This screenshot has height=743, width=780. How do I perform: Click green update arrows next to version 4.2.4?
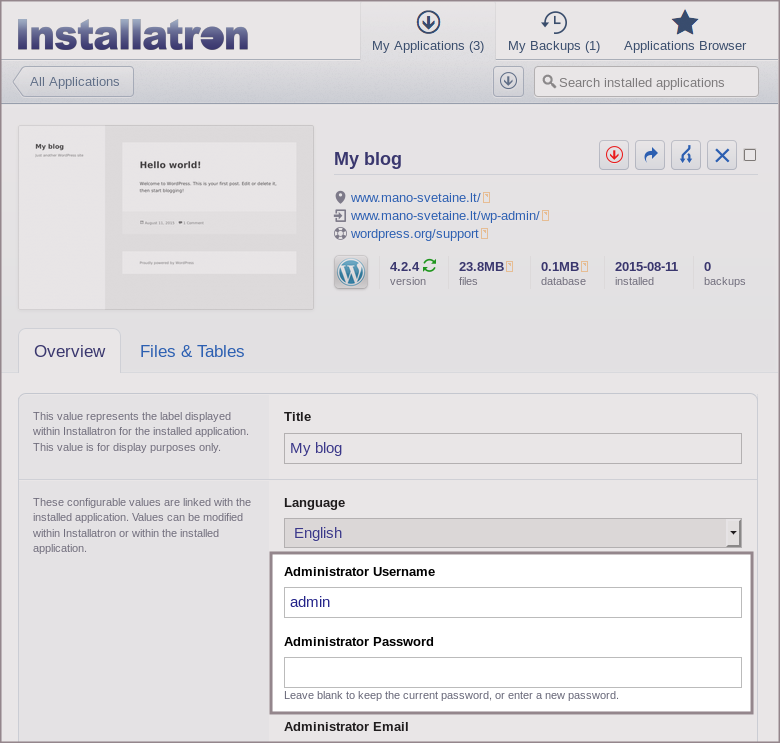pos(430,266)
